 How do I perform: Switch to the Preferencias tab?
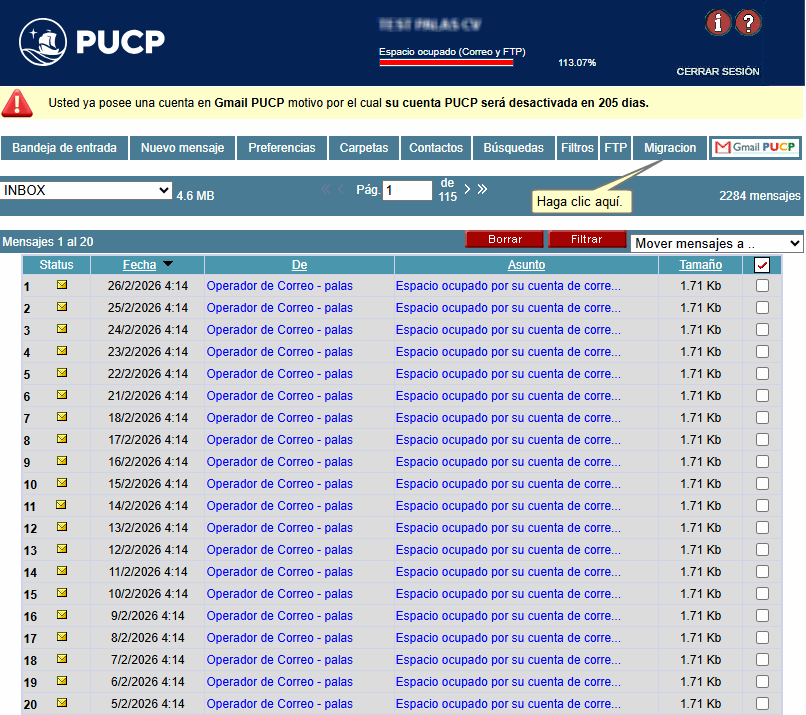click(x=281, y=148)
